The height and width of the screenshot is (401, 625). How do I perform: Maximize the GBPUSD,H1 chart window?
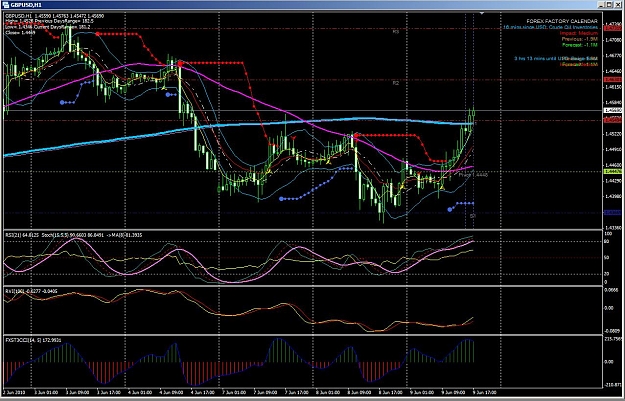click(x=610, y=4)
